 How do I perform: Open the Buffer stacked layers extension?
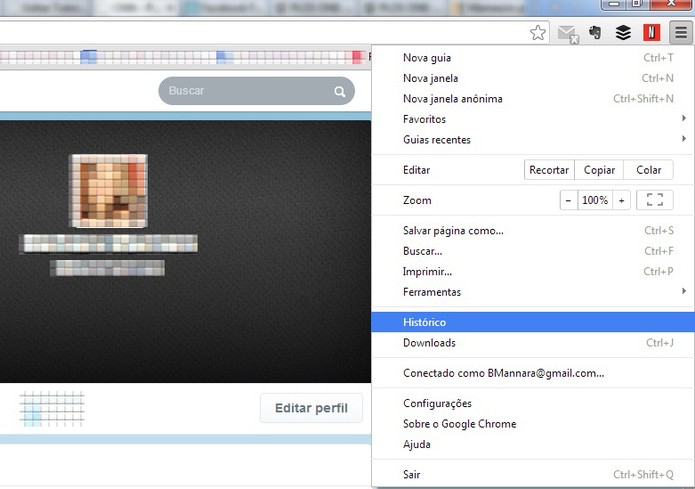[623, 32]
